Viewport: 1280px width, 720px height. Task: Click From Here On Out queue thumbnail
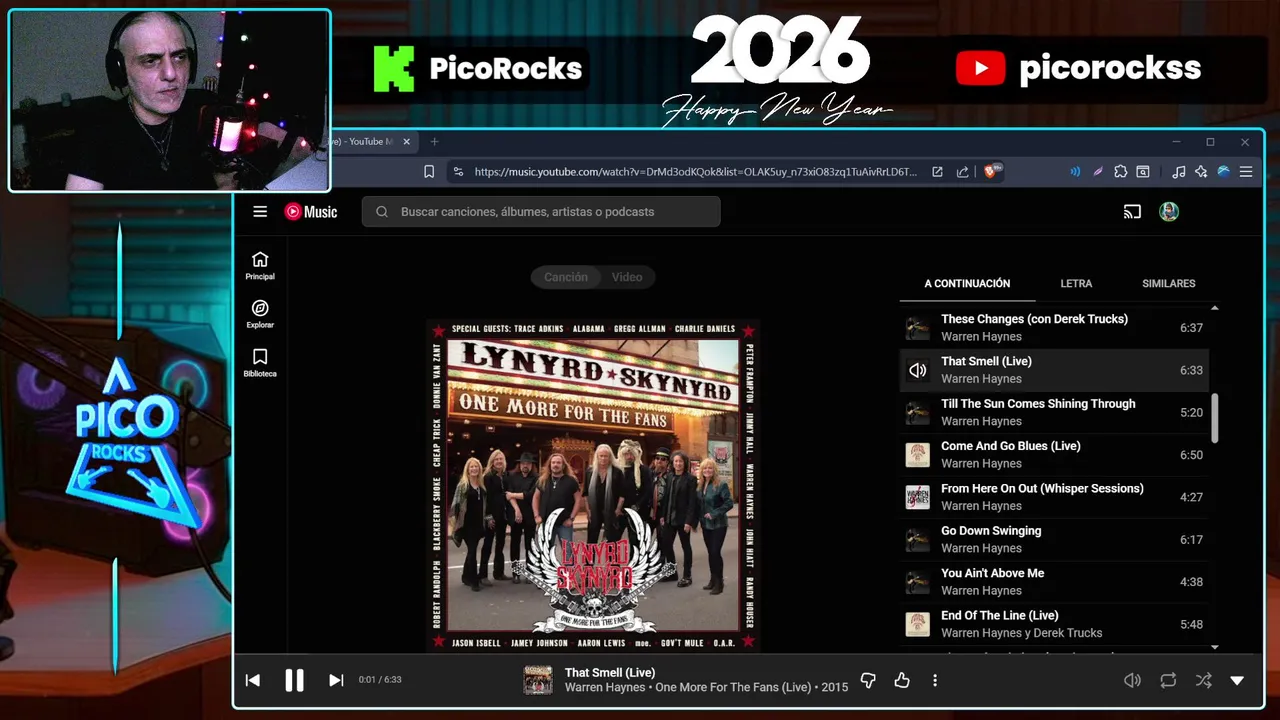coord(917,497)
